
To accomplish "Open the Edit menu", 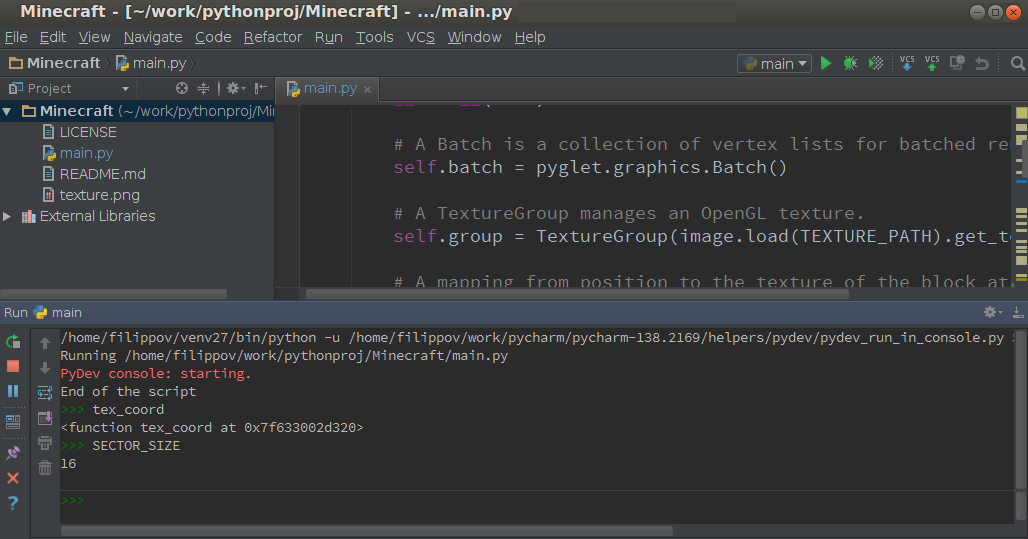I will pyautogui.click(x=52, y=37).
